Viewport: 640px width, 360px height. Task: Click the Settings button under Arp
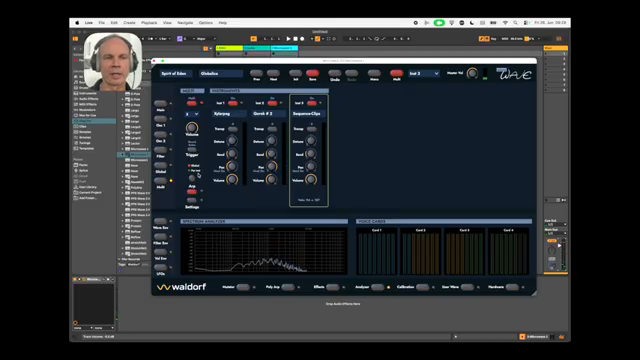tap(191, 200)
